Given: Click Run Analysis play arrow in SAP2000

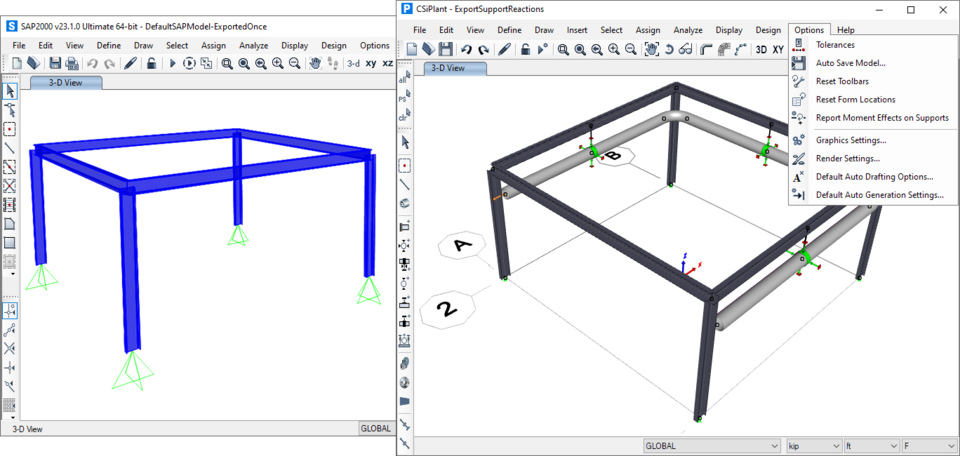Looking at the screenshot, I should (173, 63).
